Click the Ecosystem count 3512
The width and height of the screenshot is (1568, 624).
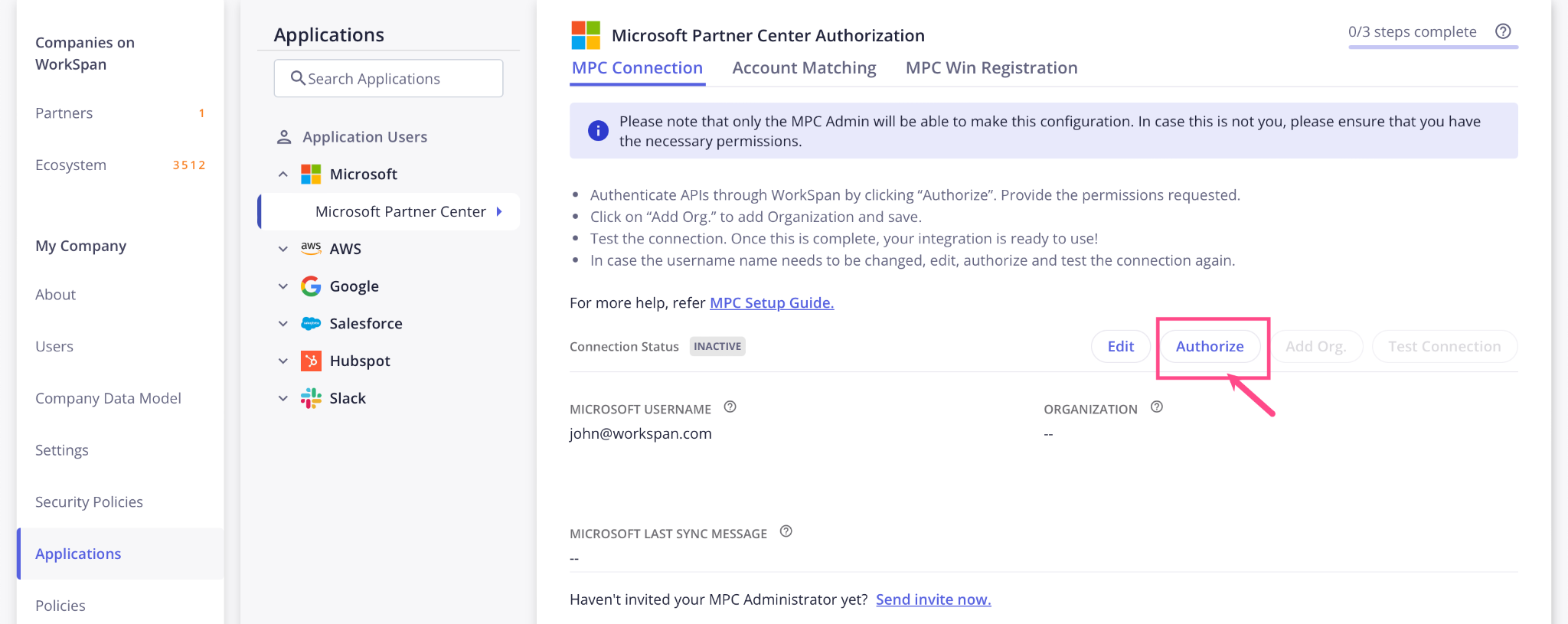[x=189, y=165]
